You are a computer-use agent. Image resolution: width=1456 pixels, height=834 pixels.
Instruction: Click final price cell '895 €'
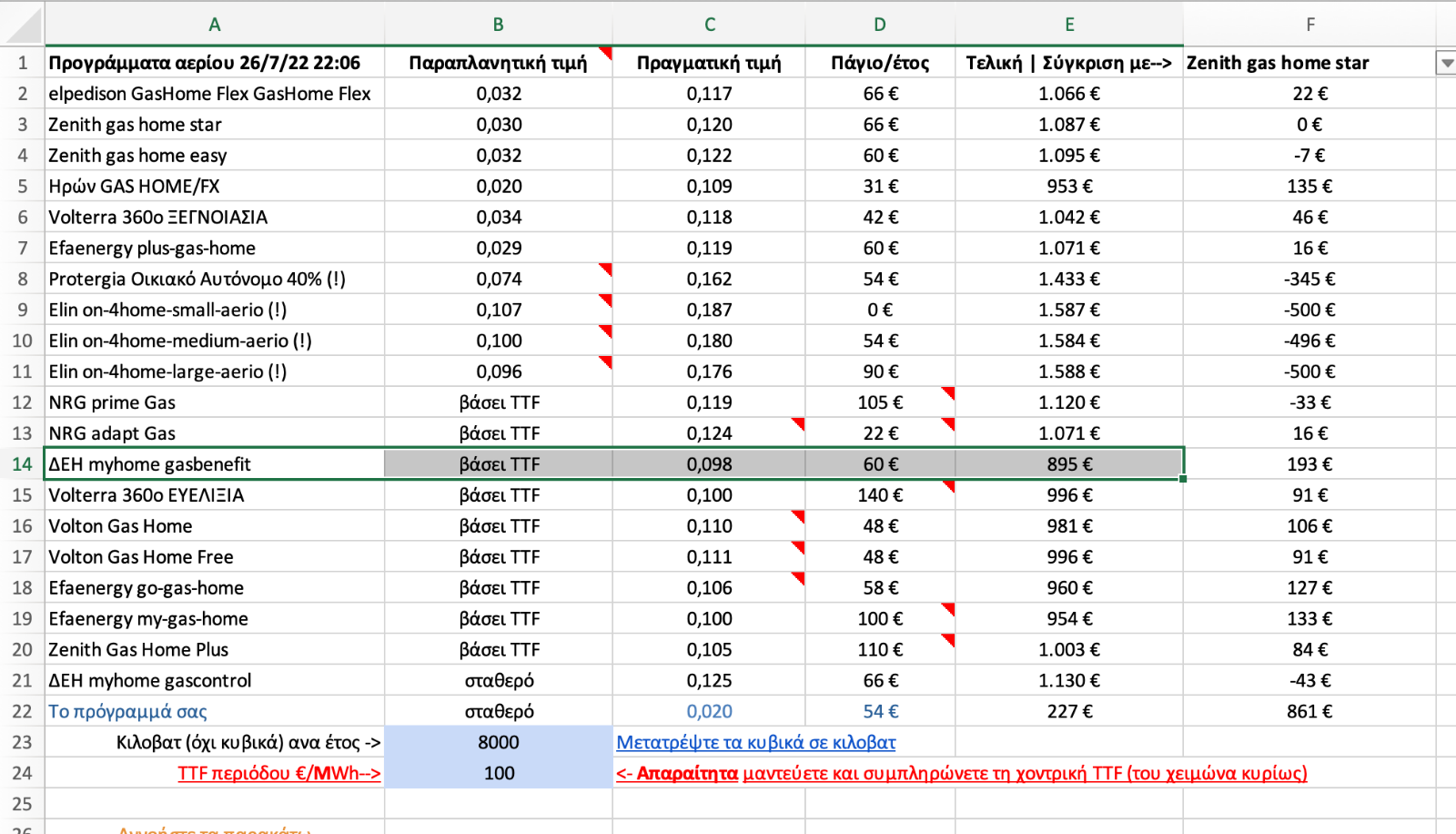[x=1069, y=464]
